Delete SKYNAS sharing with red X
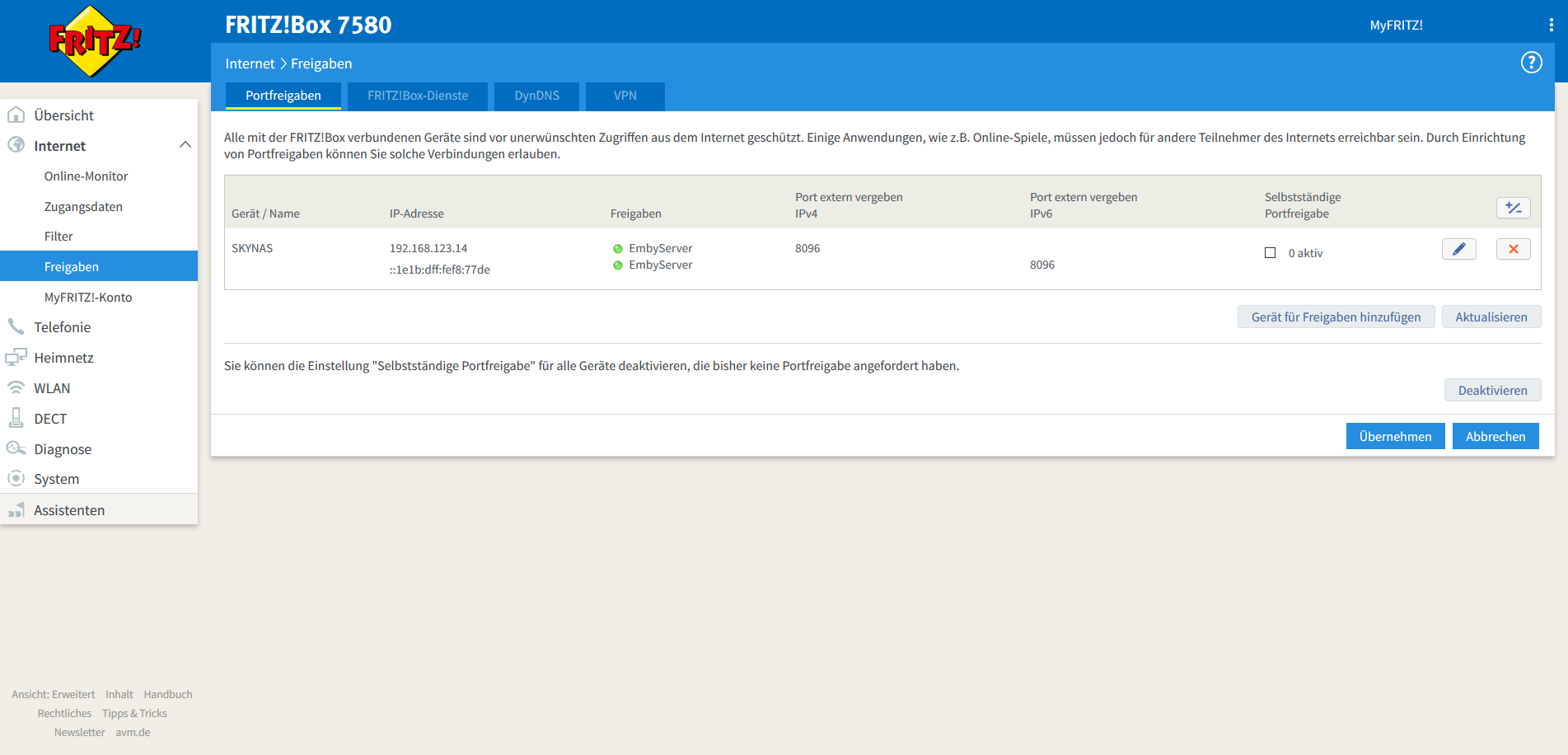Screen dimensions: 1568x755 point(1513,249)
